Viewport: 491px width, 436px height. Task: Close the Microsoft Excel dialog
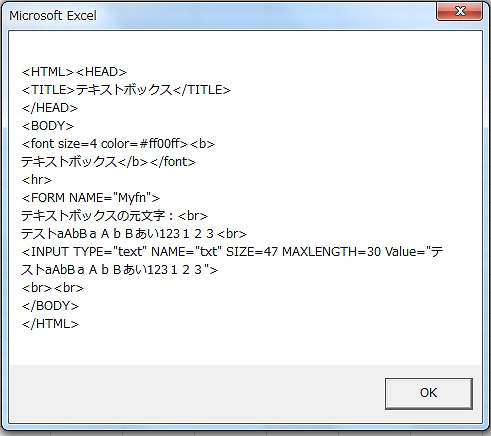[x=459, y=11]
